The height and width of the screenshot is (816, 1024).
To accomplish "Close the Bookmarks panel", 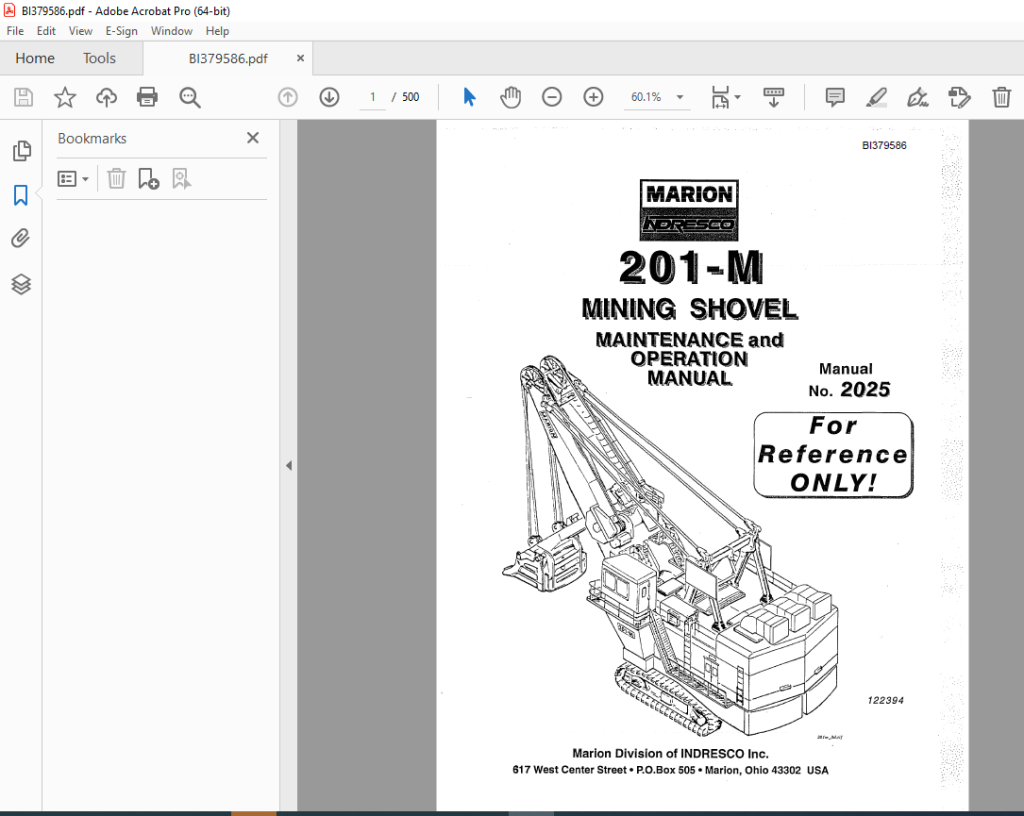I will [x=253, y=138].
